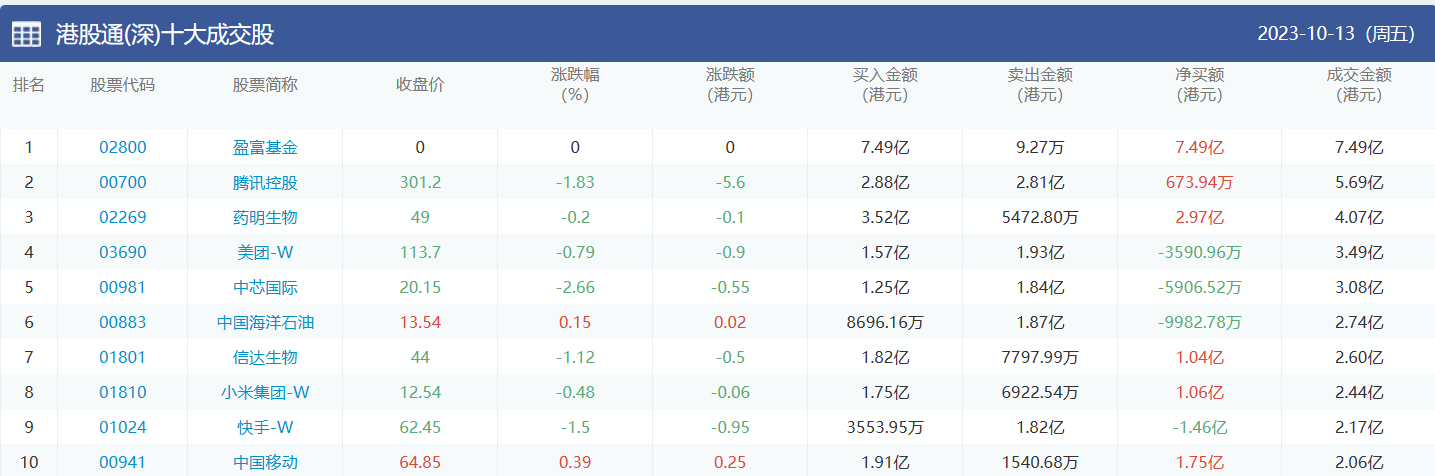Click the 净买额 column header
The width and height of the screenshot is (1435, 476).
click(x=1200, y=85)
